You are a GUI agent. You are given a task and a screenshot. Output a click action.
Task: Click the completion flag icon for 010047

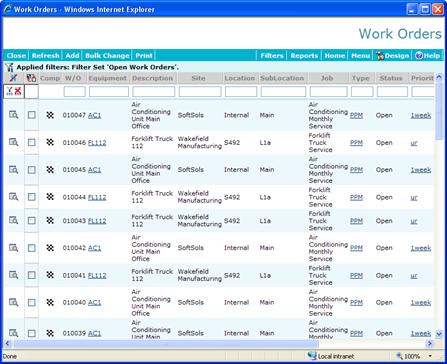[50, 115]
